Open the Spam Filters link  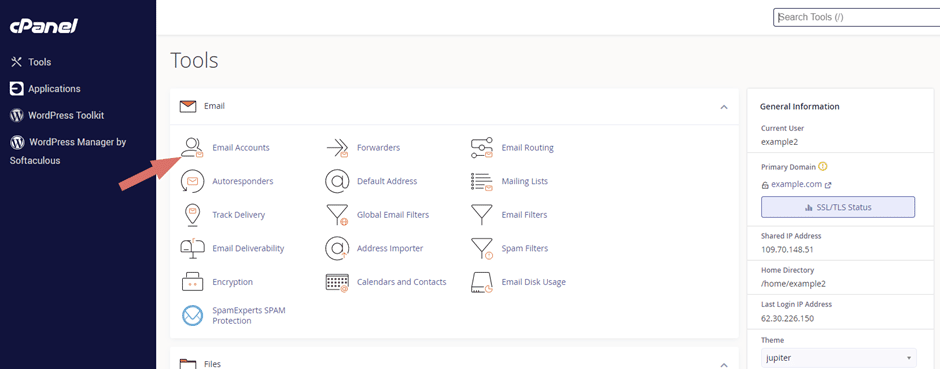[x=525, y=248]
